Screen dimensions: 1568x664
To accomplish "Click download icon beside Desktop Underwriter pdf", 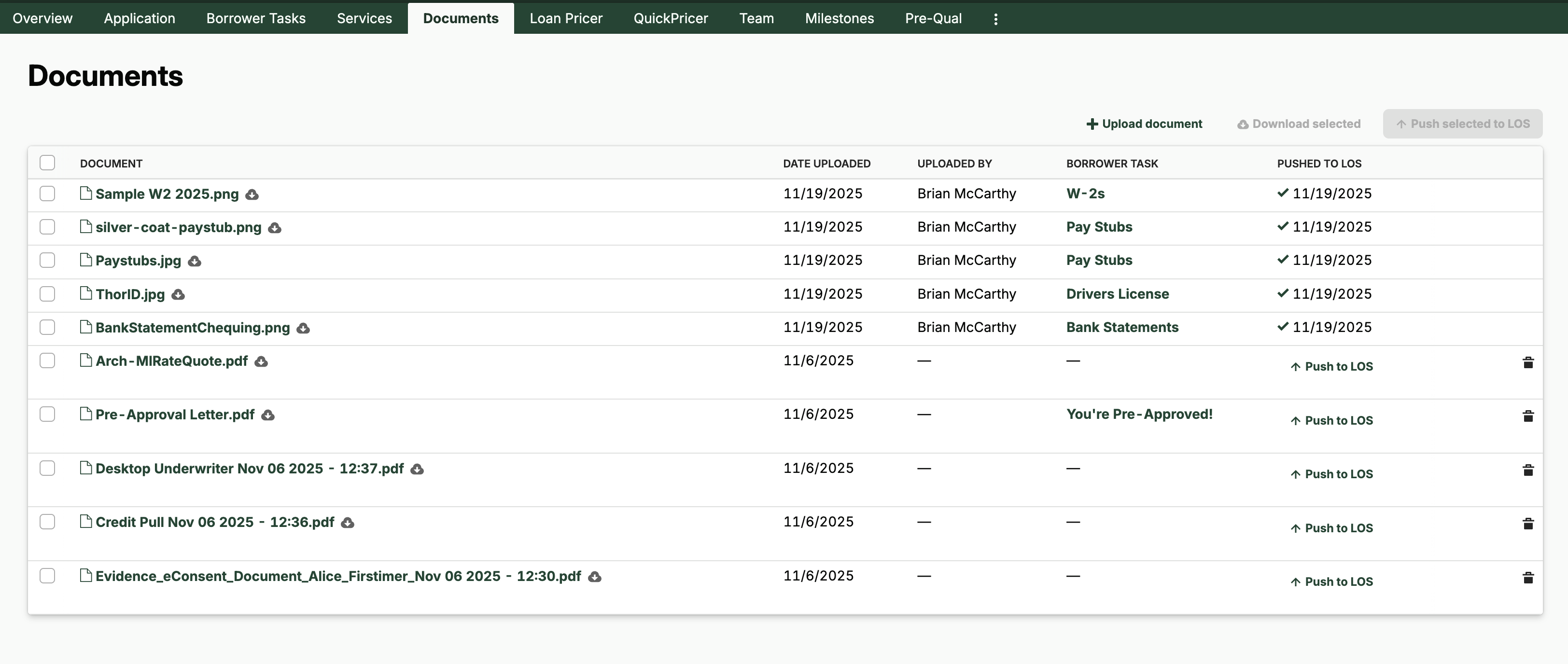I will pyautogui.click(x=417, y=469).
